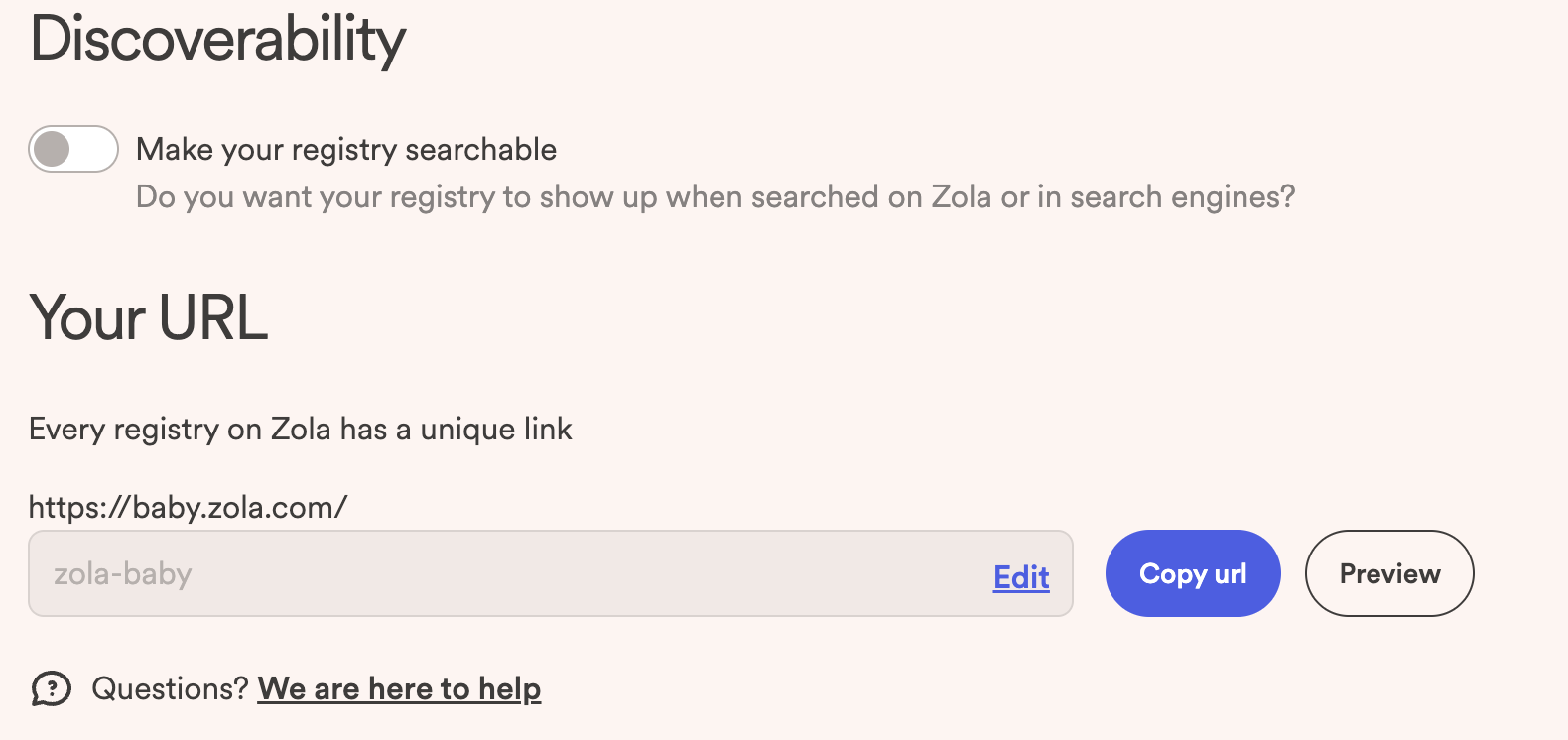The image size is (1568, 740).
Task: Click the question chat bubble icon
Action: (52, 688)
